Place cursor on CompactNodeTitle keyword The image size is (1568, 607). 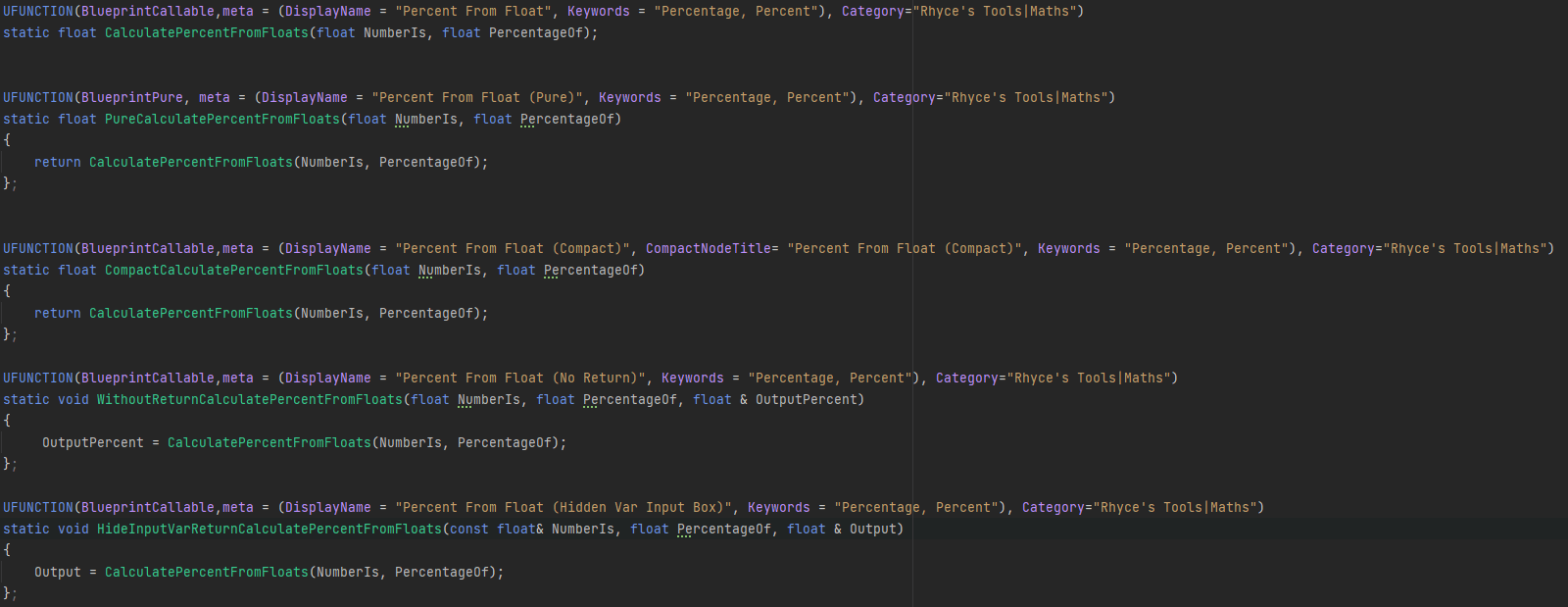point(709,248)
